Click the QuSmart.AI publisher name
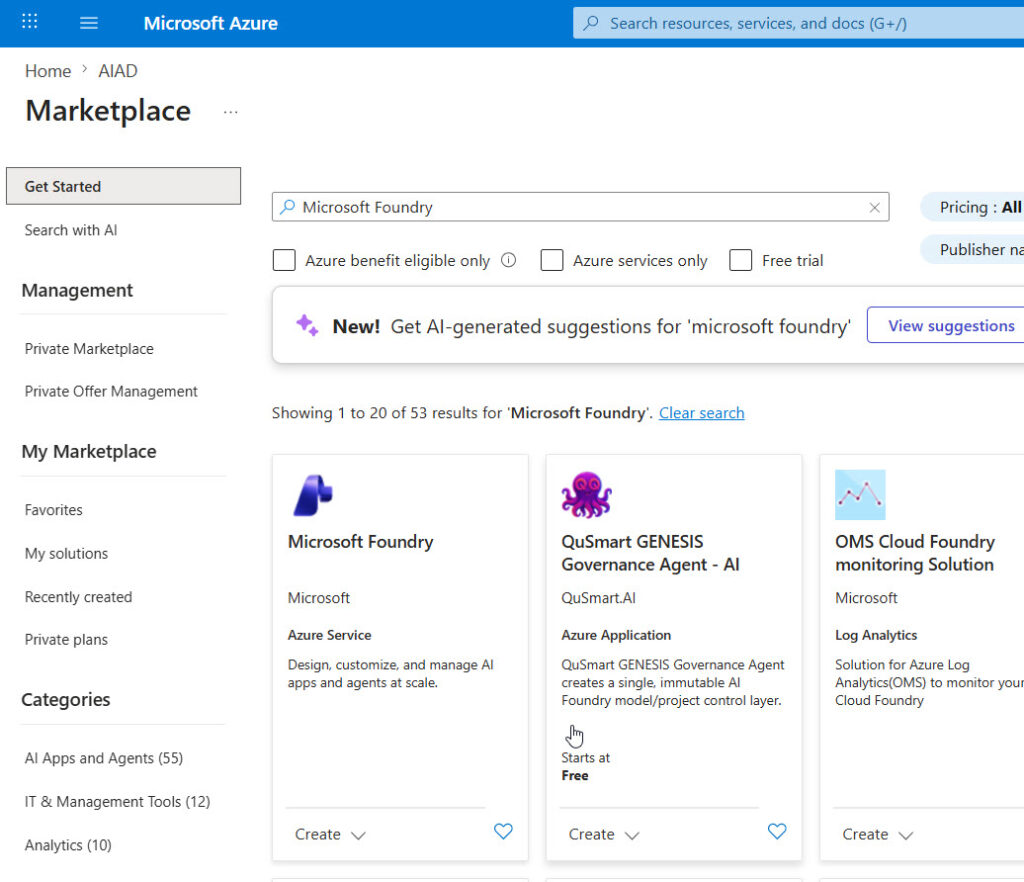The width and height of the screenshot is (1024, 882). coord(598,598)
